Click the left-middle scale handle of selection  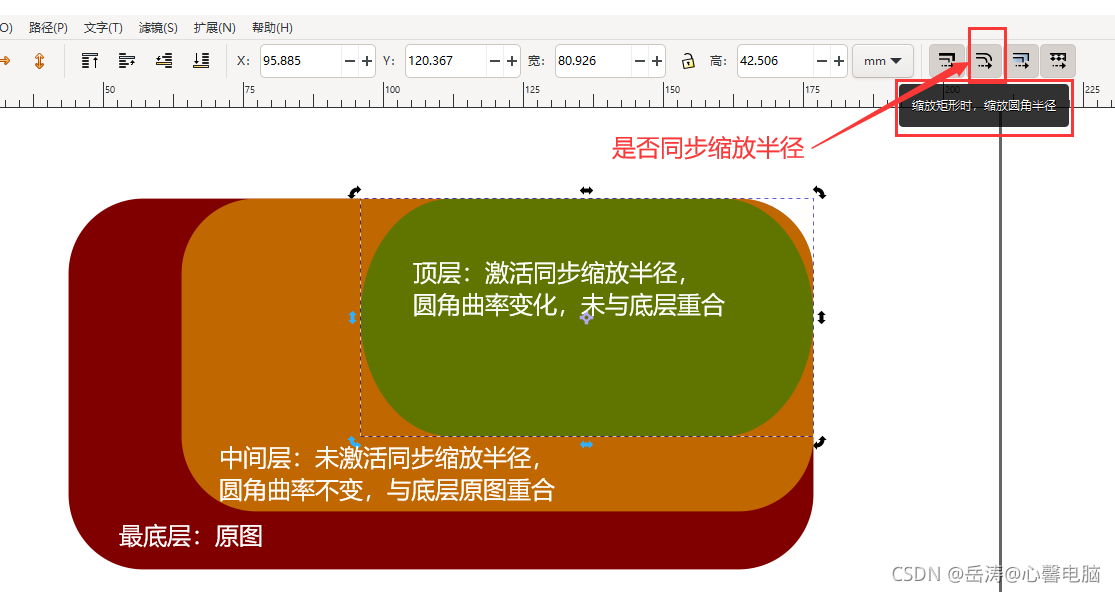[352, 317]
